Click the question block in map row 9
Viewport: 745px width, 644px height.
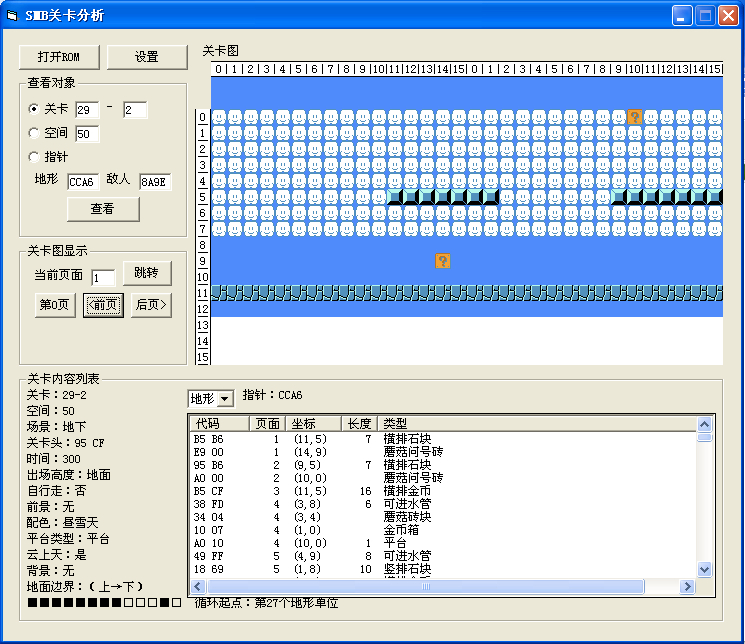pos(443,260)
